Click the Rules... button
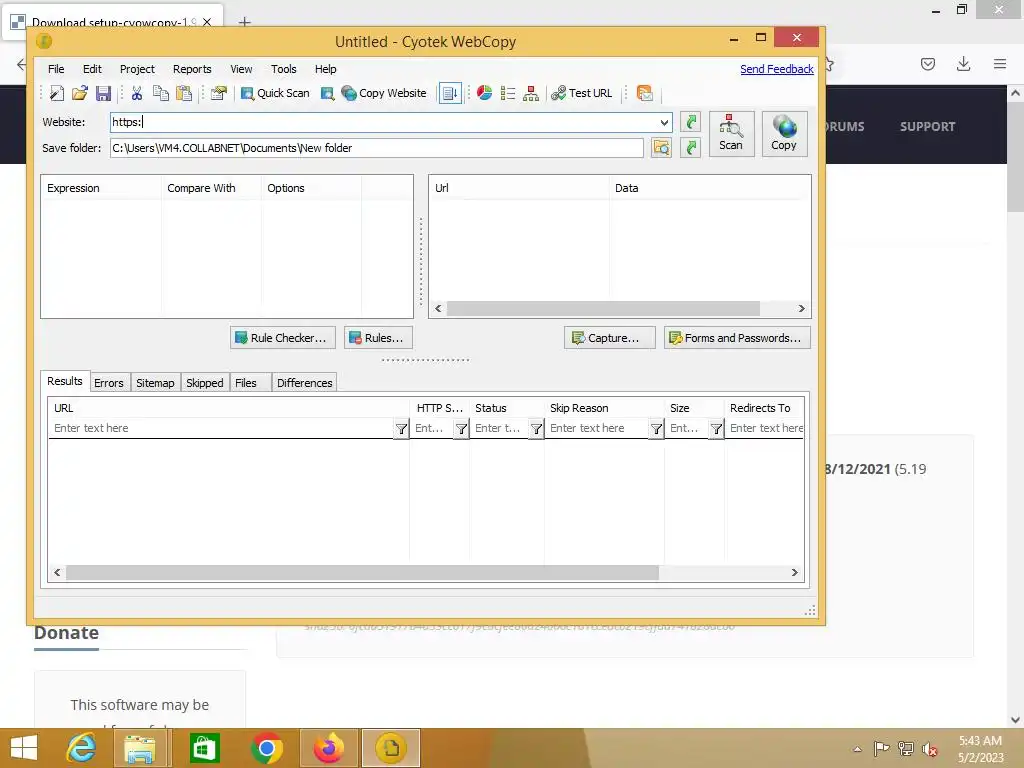 pos(378,338)
